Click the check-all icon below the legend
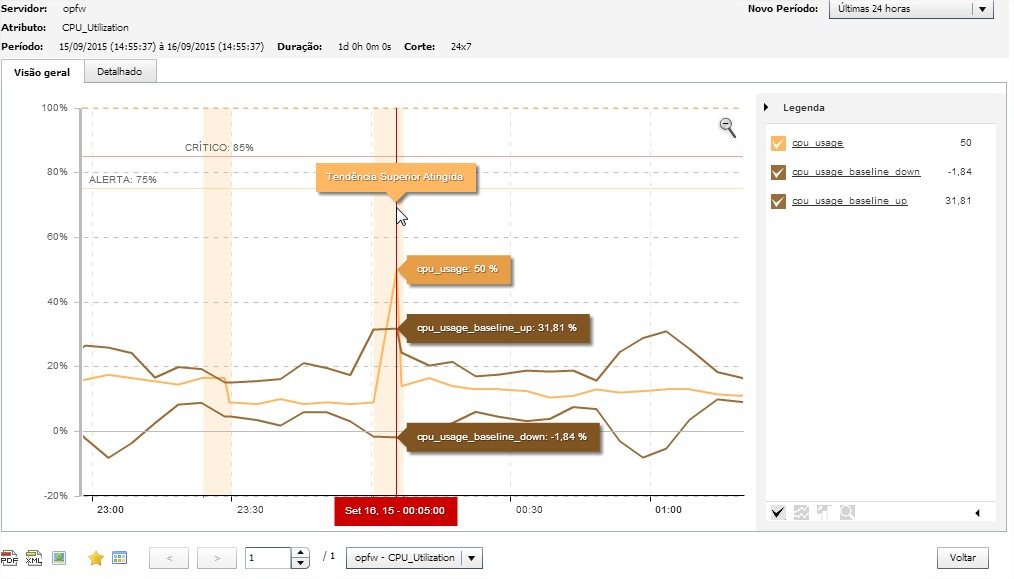The width and height of the screenshot is (1014, 579). pyautogui.click(x=778, y=512)
